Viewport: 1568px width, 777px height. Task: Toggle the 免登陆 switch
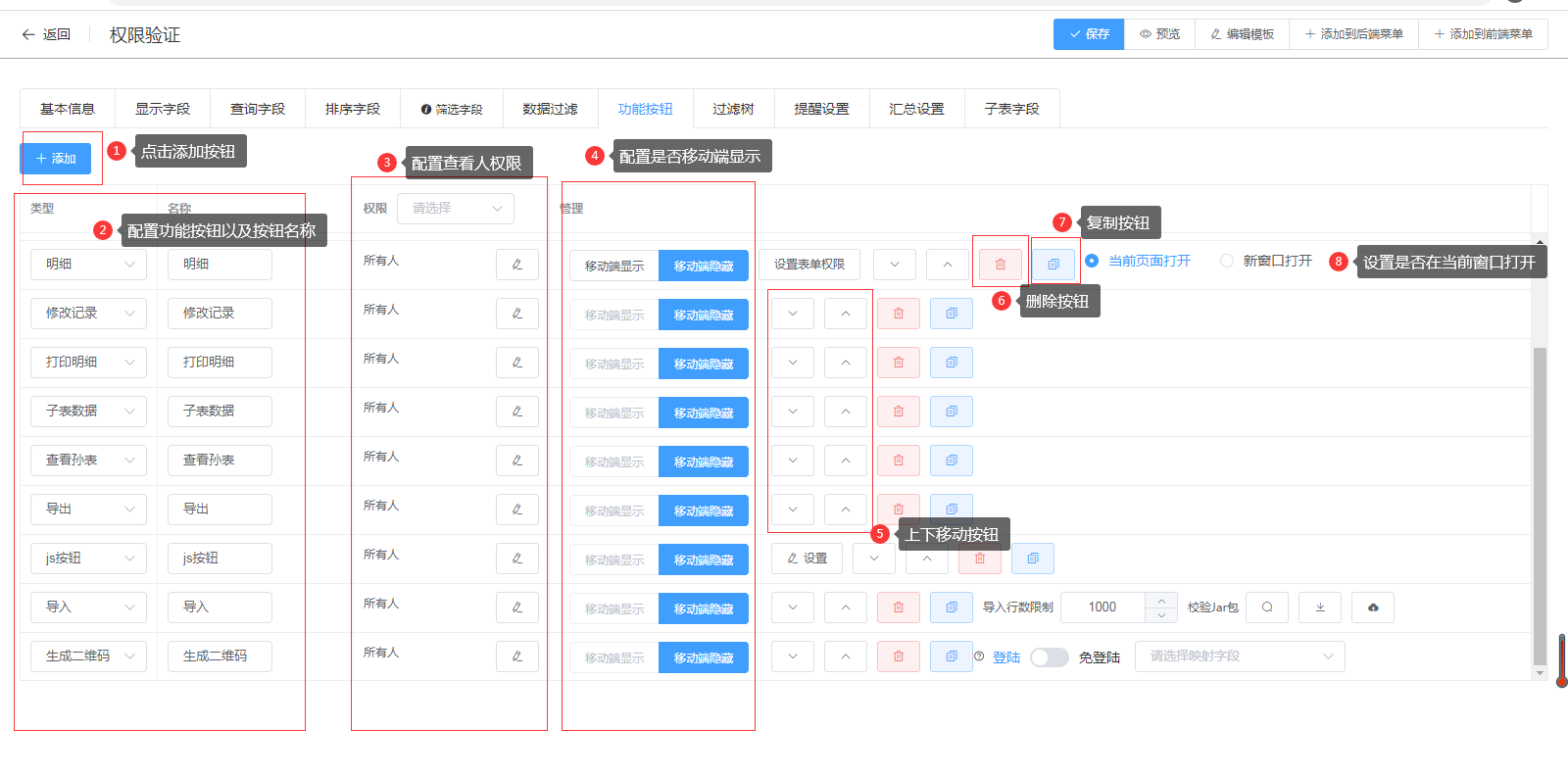point(1049,657)
